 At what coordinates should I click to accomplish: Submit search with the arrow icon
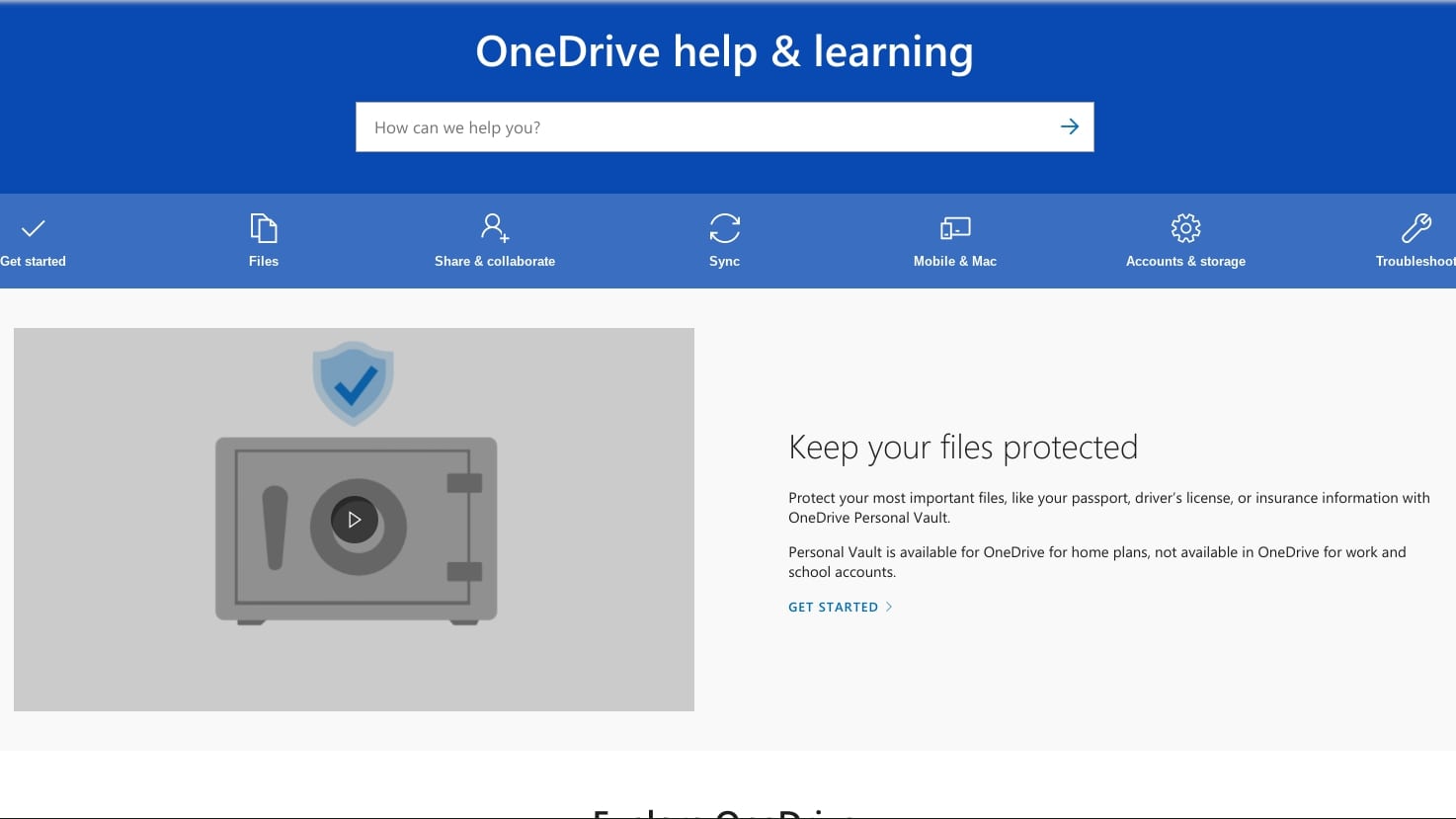pos(1069,126)
